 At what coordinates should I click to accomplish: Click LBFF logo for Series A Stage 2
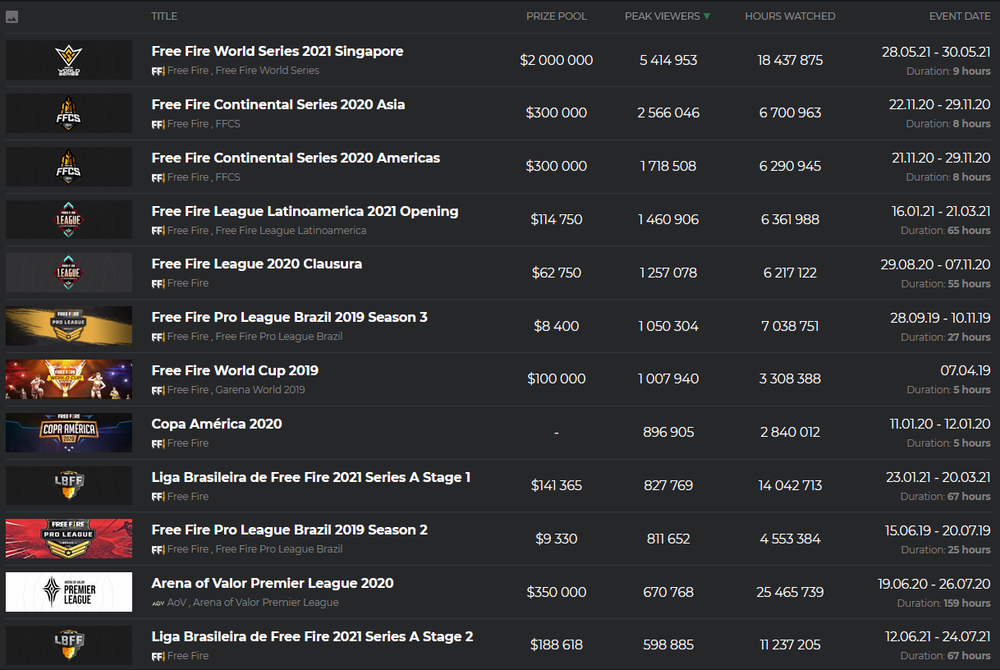pos(69,645)
